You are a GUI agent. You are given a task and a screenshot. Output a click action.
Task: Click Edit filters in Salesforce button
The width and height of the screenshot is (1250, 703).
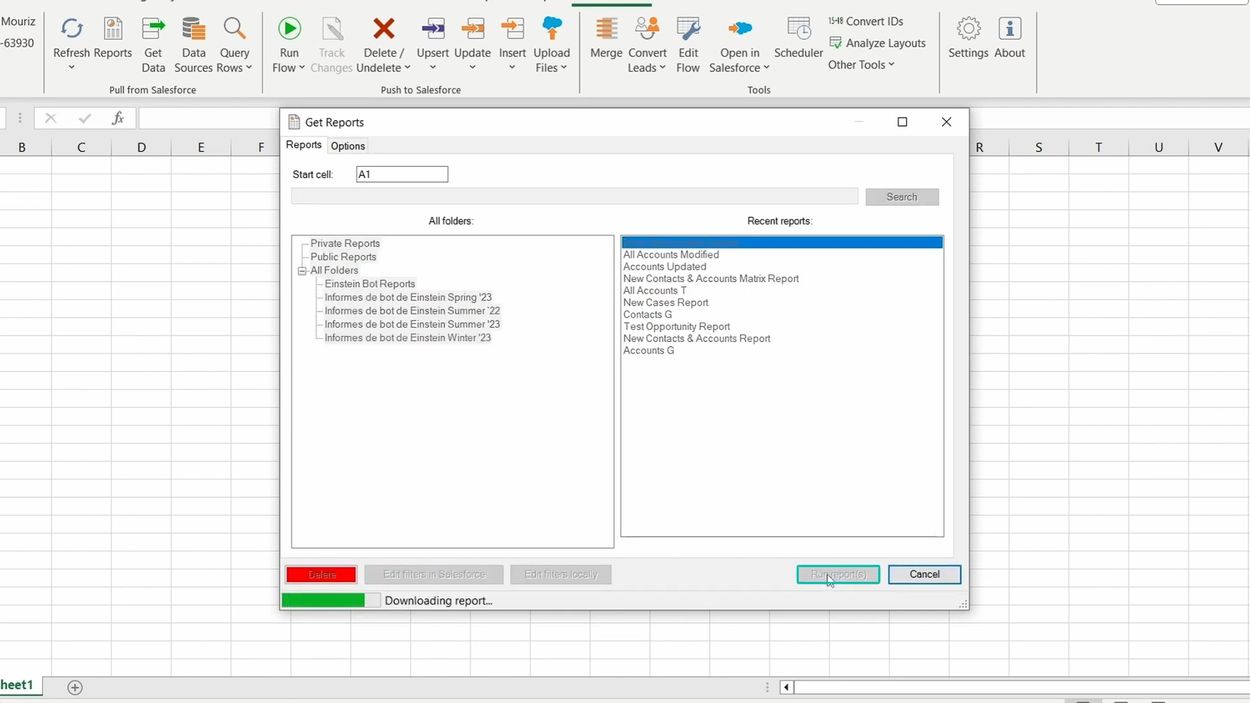[434, 574]
